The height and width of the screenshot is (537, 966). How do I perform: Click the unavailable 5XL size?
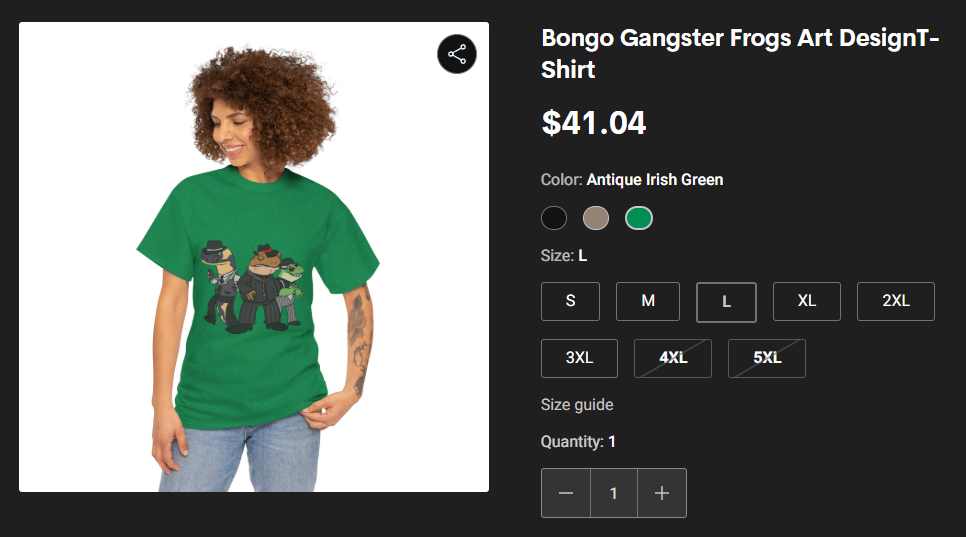767,358
